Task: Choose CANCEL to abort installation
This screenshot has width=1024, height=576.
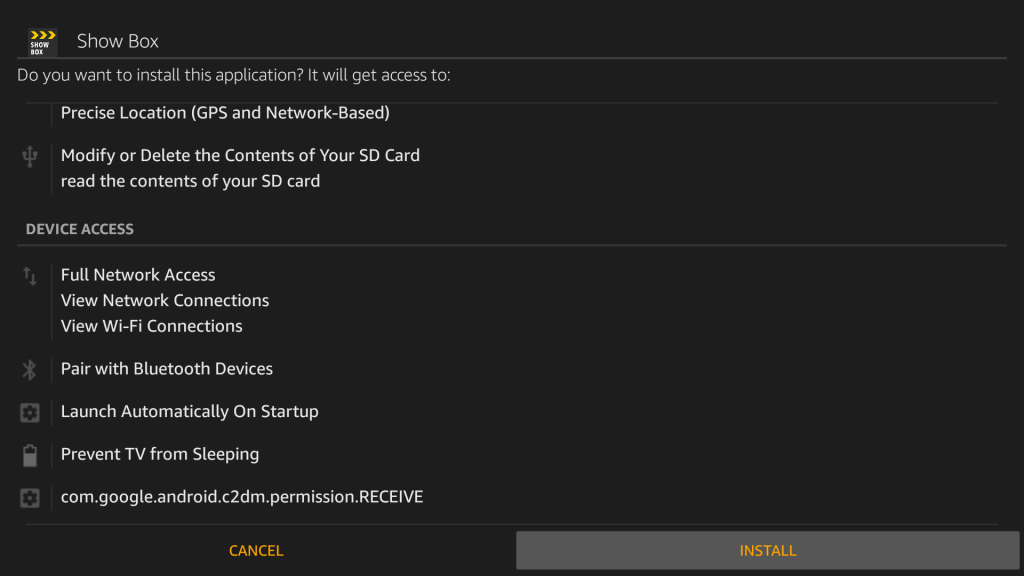Action: pos(256,551)
